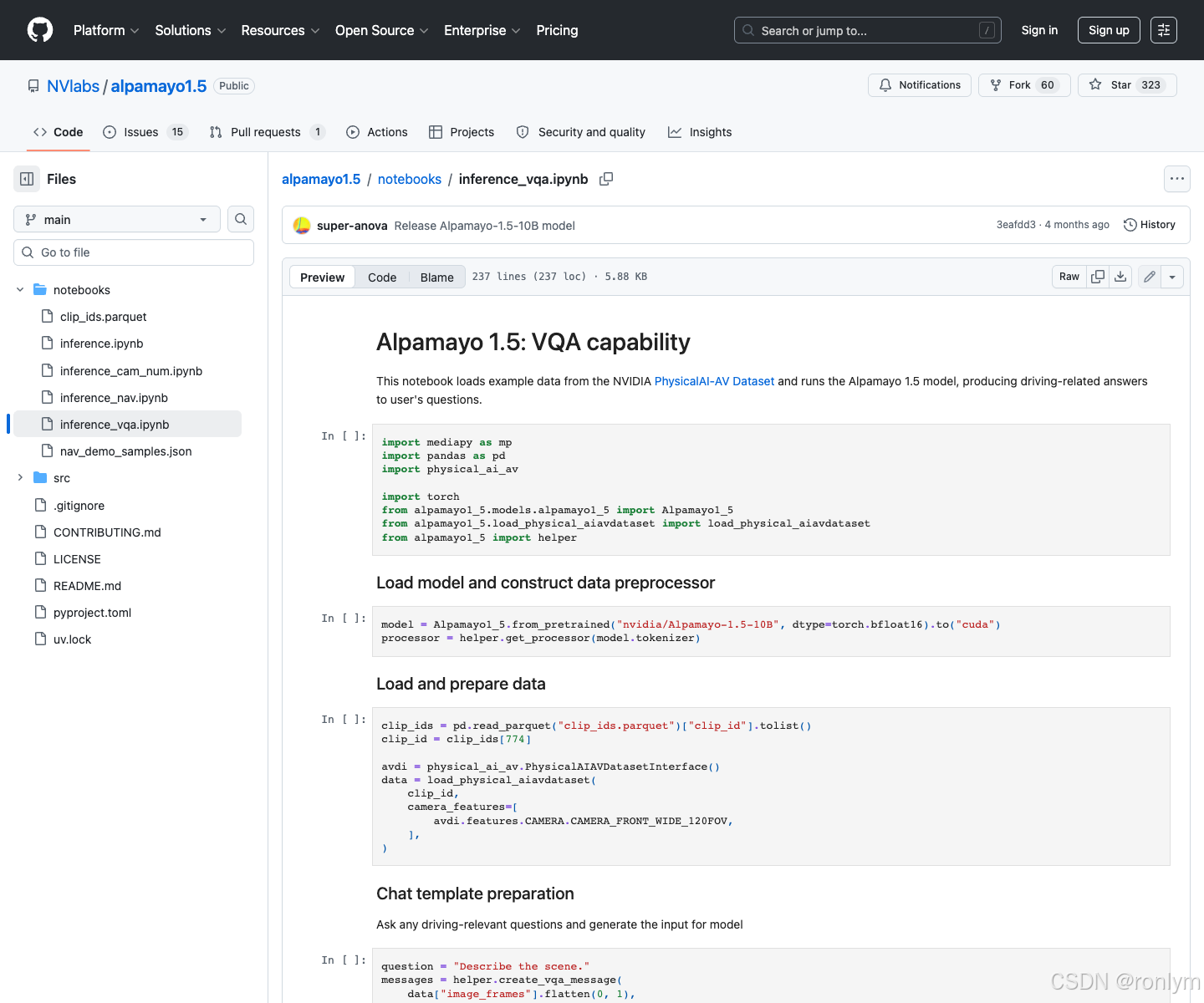This screenshot has width=1204, height=1003.
Task: Edit file using the pencil icon
Action: (x=1150, y=277)
